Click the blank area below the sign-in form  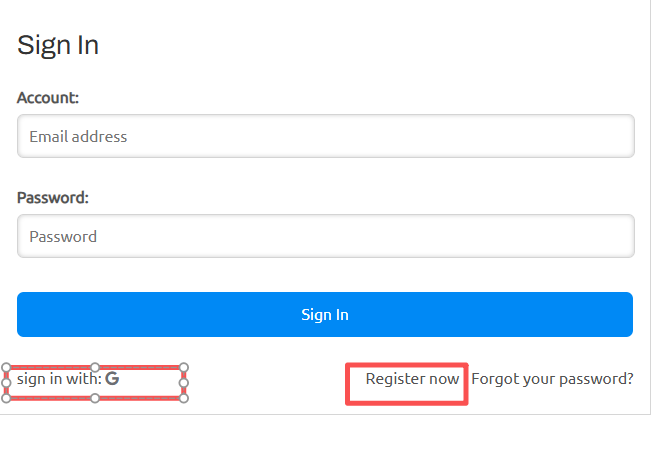pyautogui.click(x=325, y=435)
